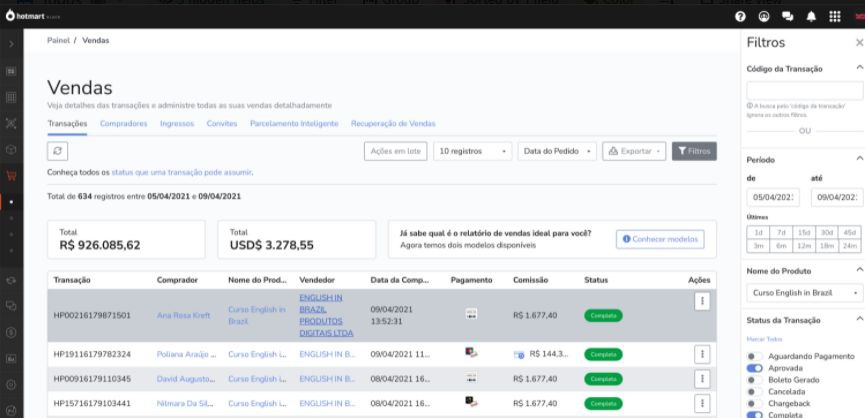Switch to the Compradores tab
865x418 pixels.
tap(124, 123)
